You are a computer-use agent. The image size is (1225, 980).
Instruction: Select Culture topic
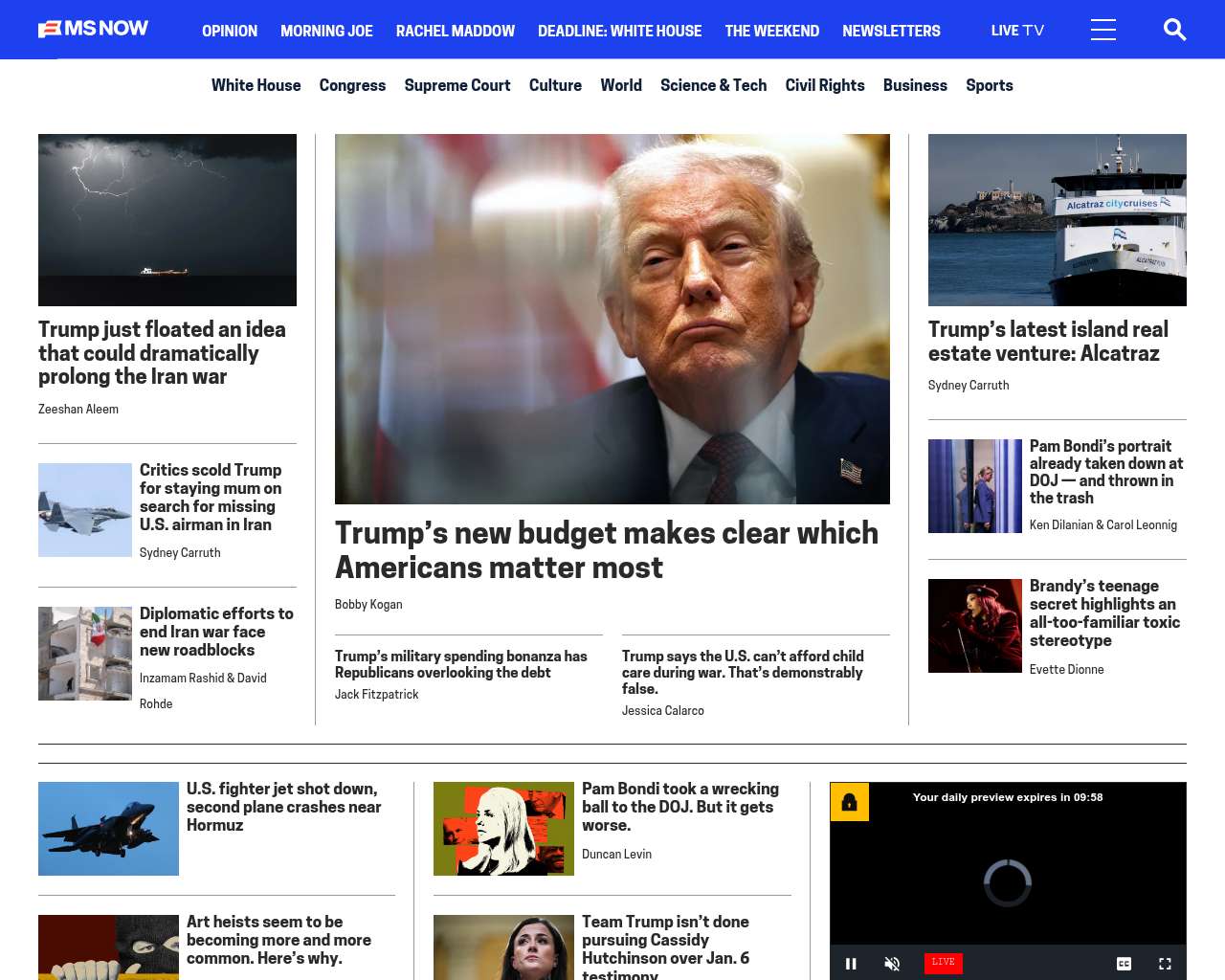(555, 85)
